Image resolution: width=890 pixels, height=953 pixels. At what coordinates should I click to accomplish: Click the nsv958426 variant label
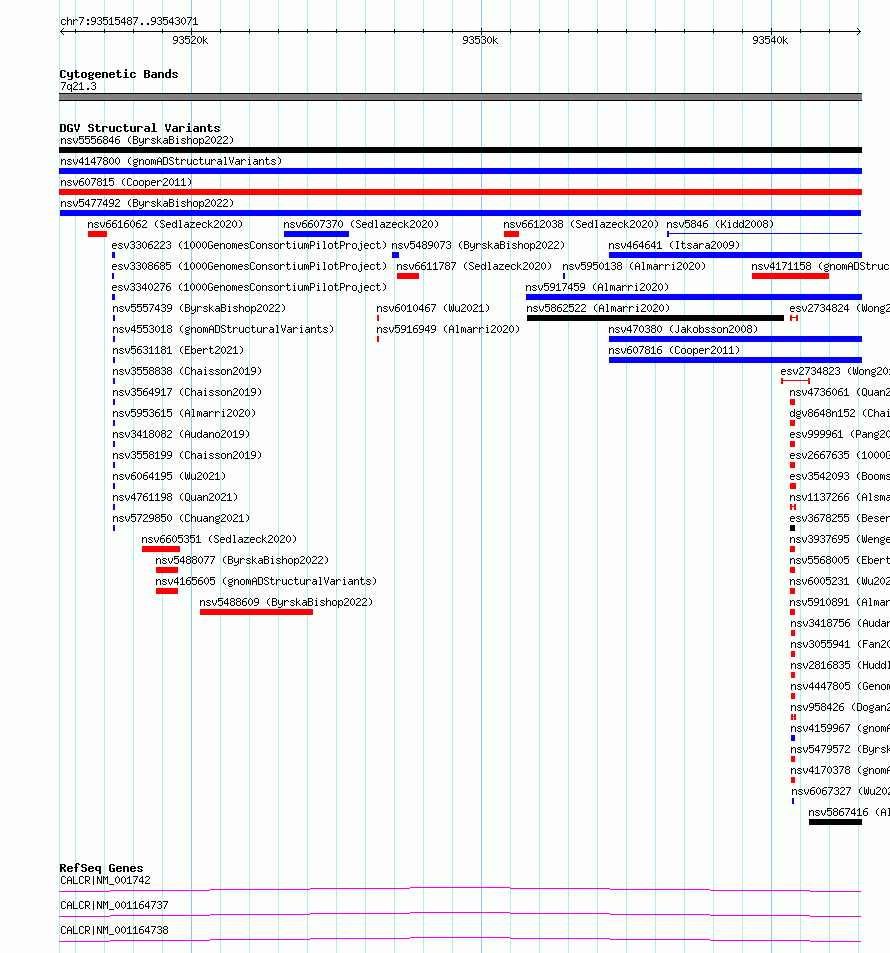coord(840,707)
